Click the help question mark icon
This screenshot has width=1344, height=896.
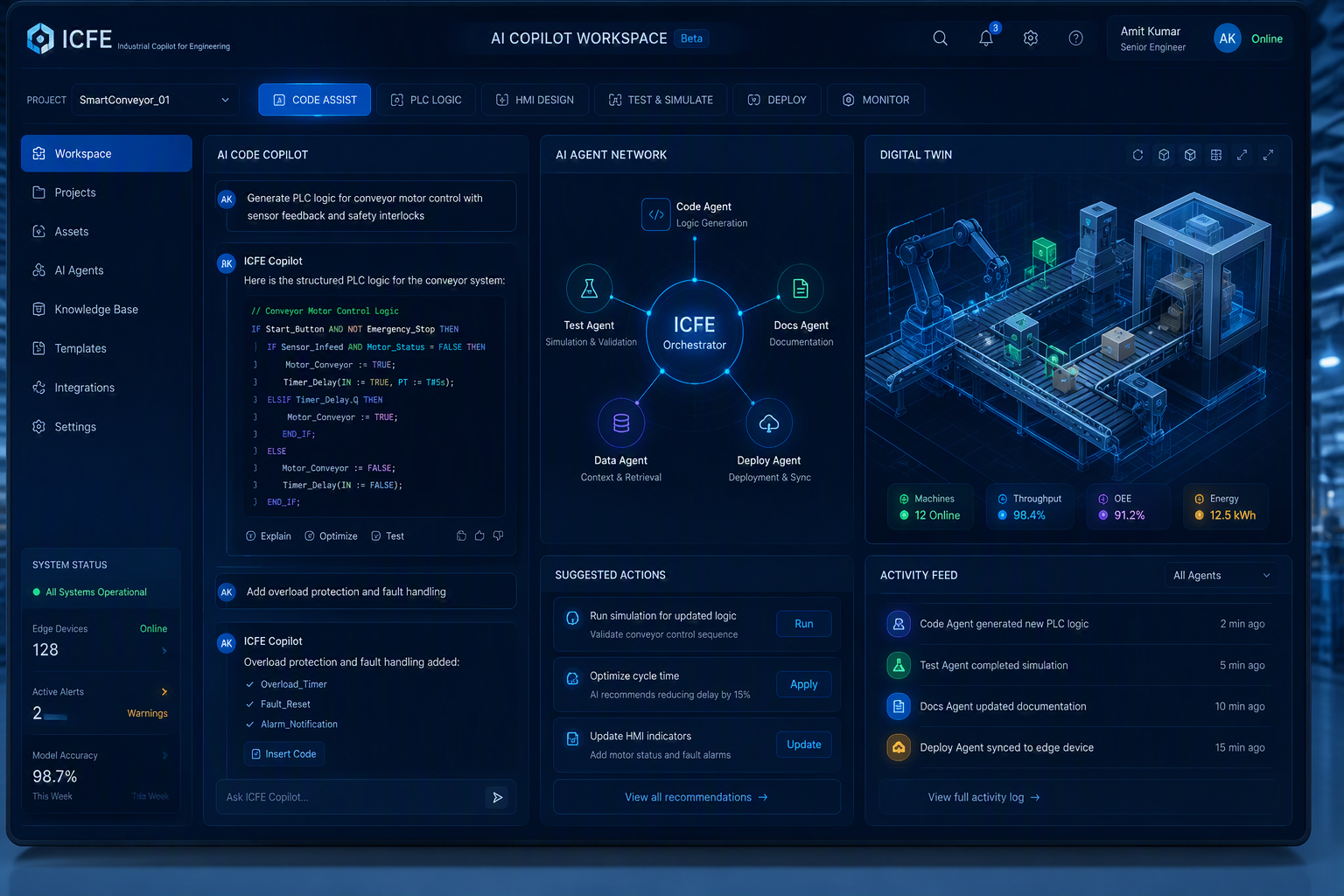(x=1076, y=38)
